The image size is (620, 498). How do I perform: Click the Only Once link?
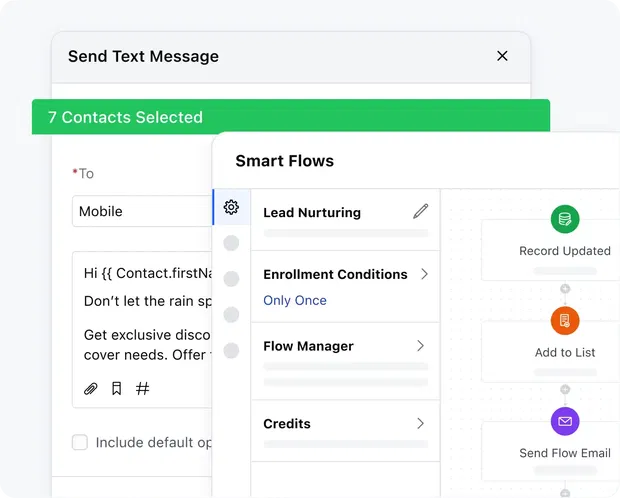[295, 300]
